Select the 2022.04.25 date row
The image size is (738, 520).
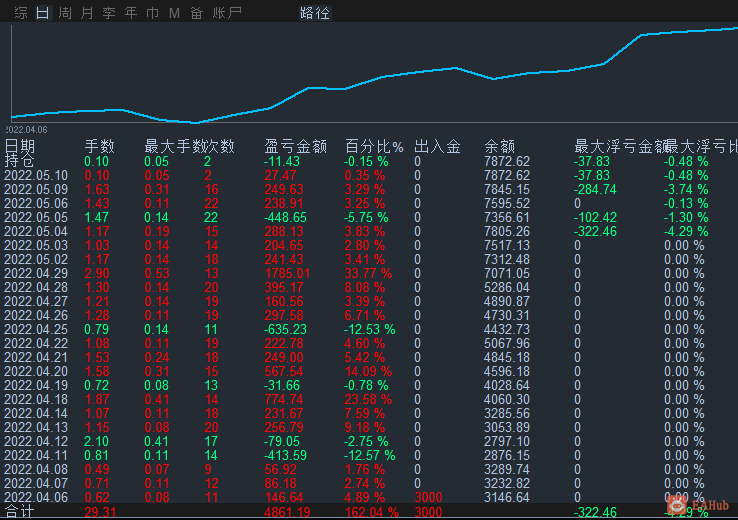tap(36, 329)
